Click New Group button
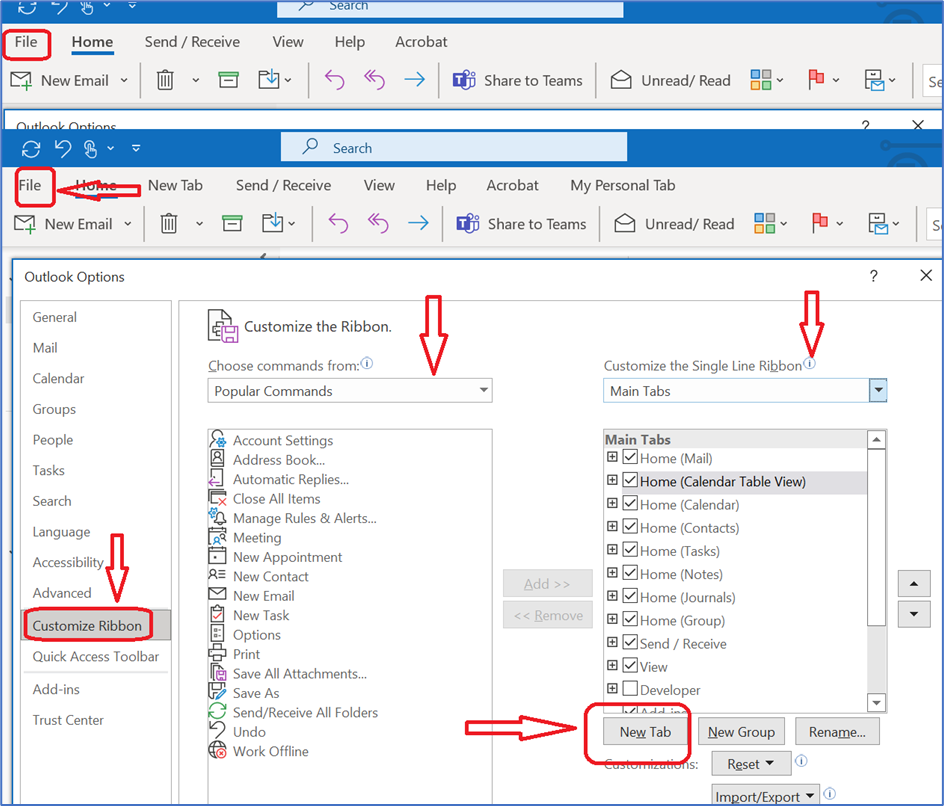Screen dimensions: 944x806 pos(741,732)
